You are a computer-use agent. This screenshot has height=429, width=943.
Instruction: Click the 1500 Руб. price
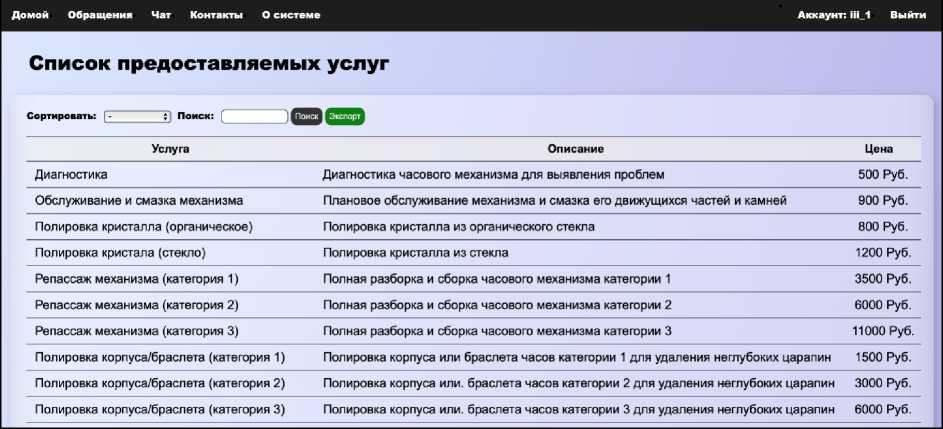[x=883, y=357]
